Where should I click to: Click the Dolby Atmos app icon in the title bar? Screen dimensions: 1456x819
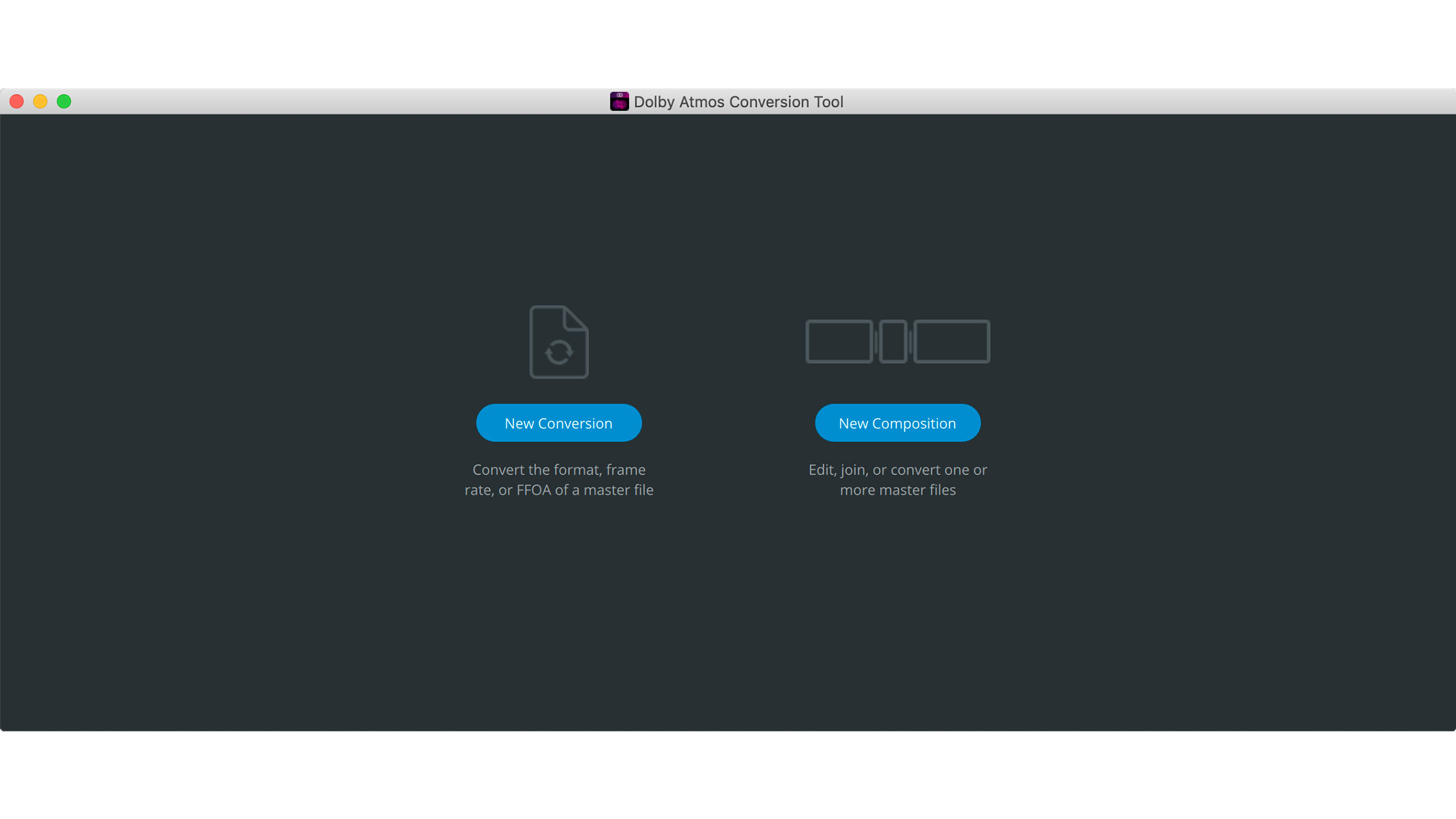tap(619, 101)
